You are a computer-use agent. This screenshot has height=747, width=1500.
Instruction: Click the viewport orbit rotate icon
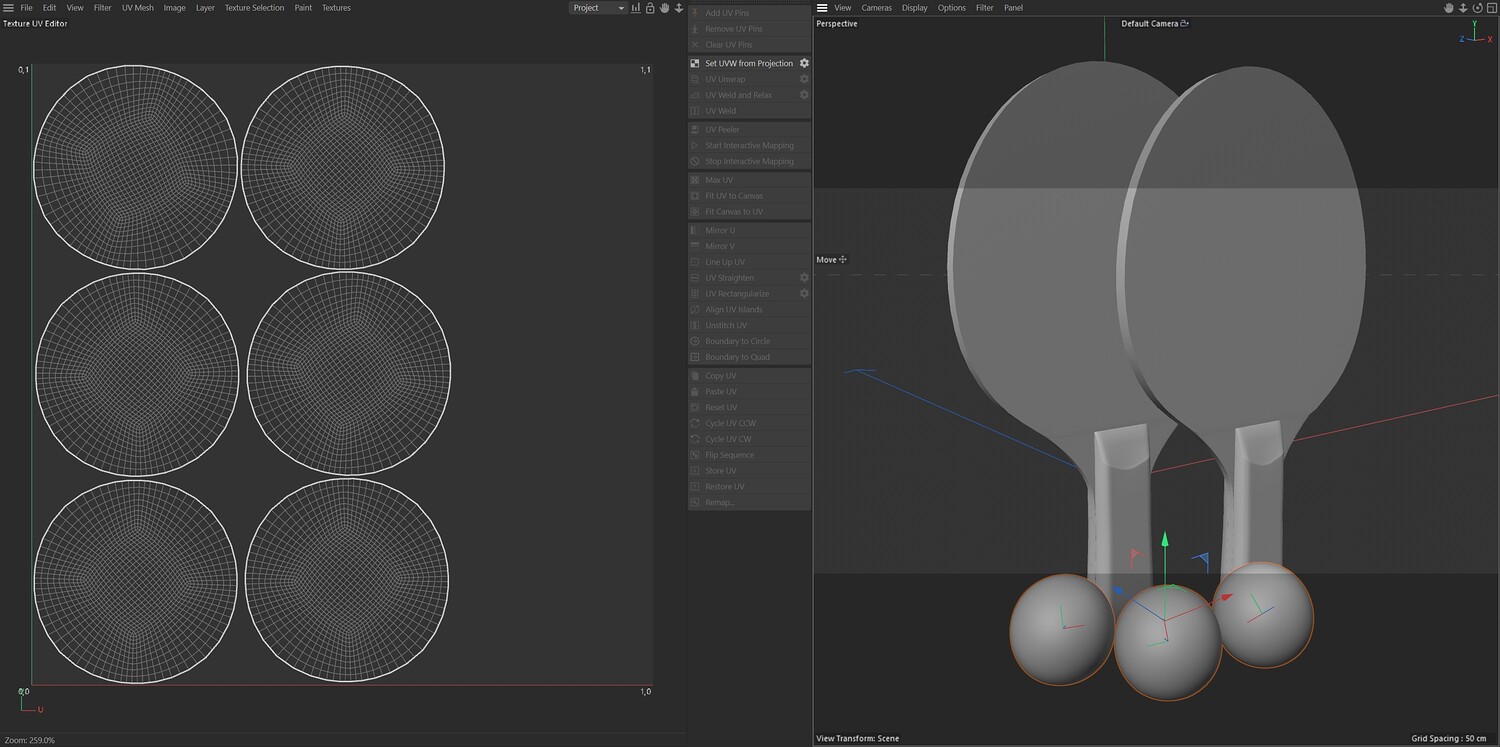click(x=1477, y=8)
